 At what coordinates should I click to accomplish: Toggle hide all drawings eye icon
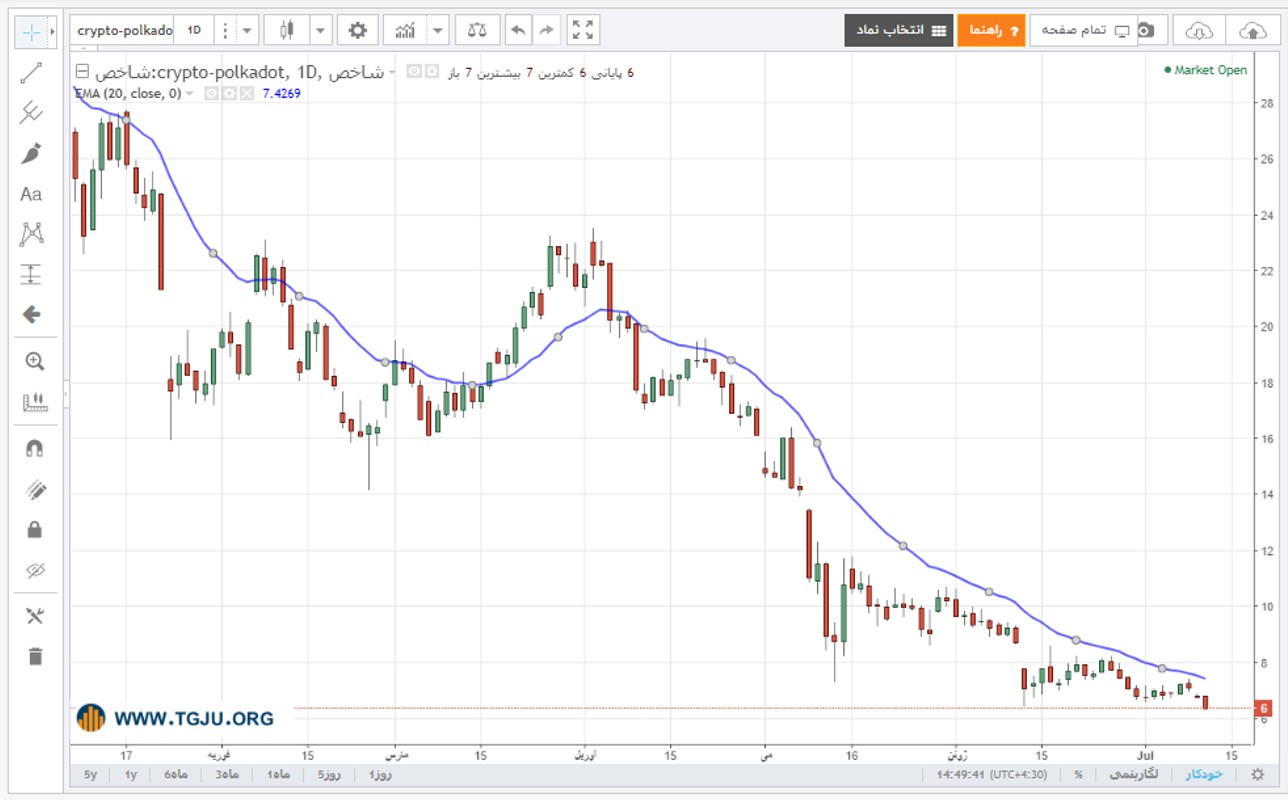click(35, 570)
